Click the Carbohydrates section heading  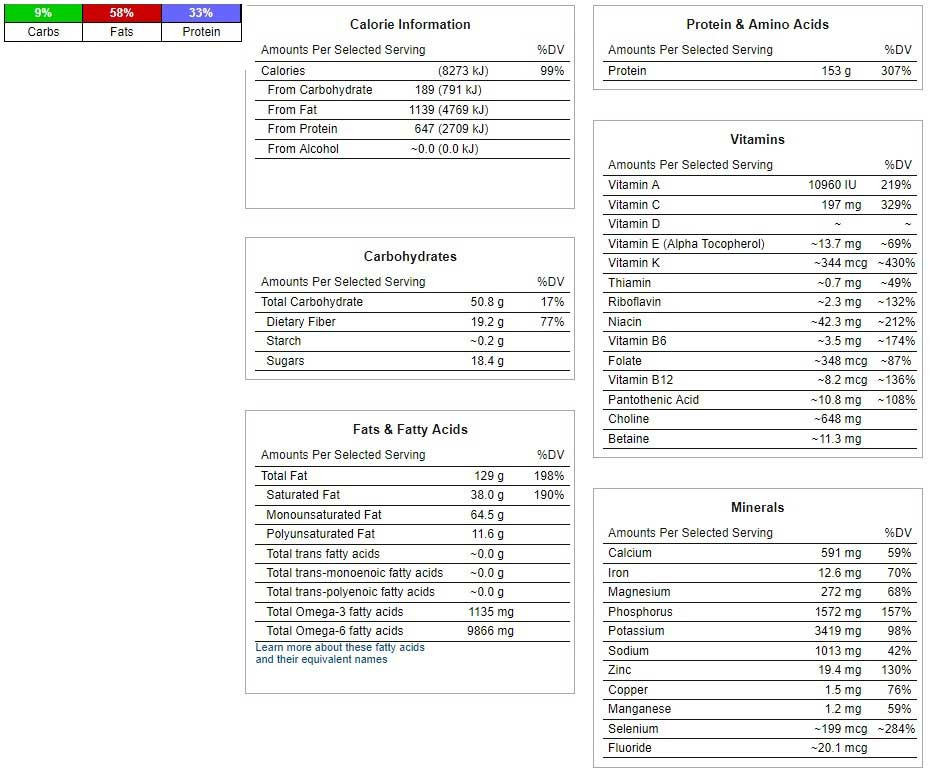tap(410, 256)
